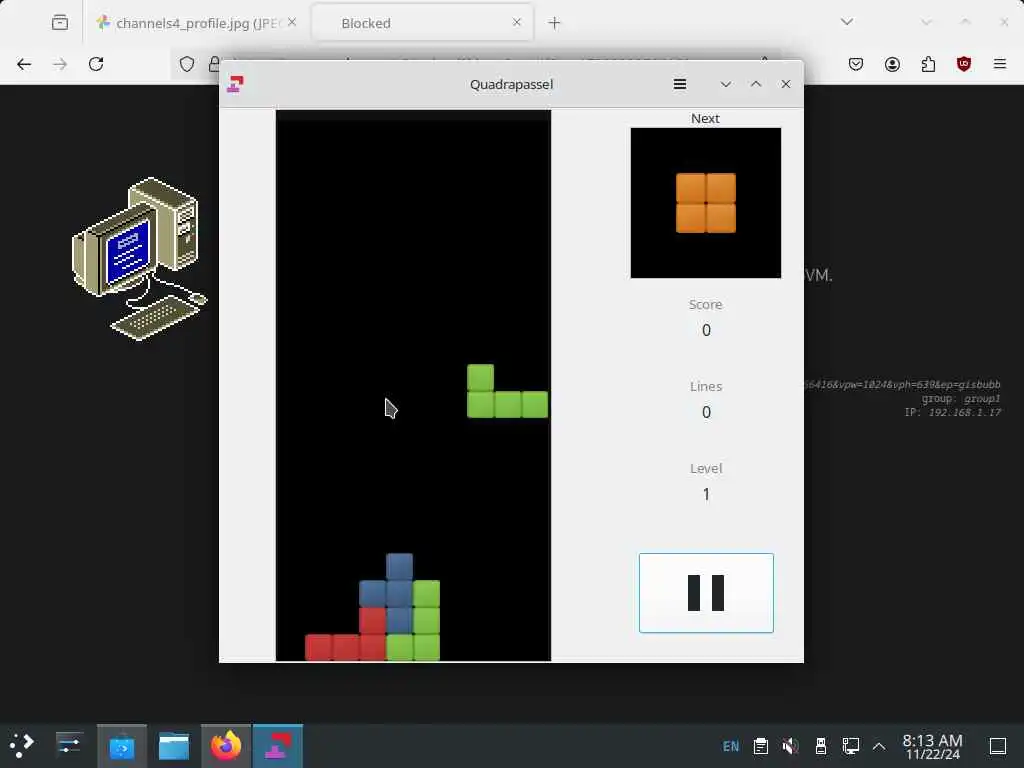This screenshot has height=768, width=1024.
Task: Open the clock showing 8:13 AM
Action: coord(933,746)
